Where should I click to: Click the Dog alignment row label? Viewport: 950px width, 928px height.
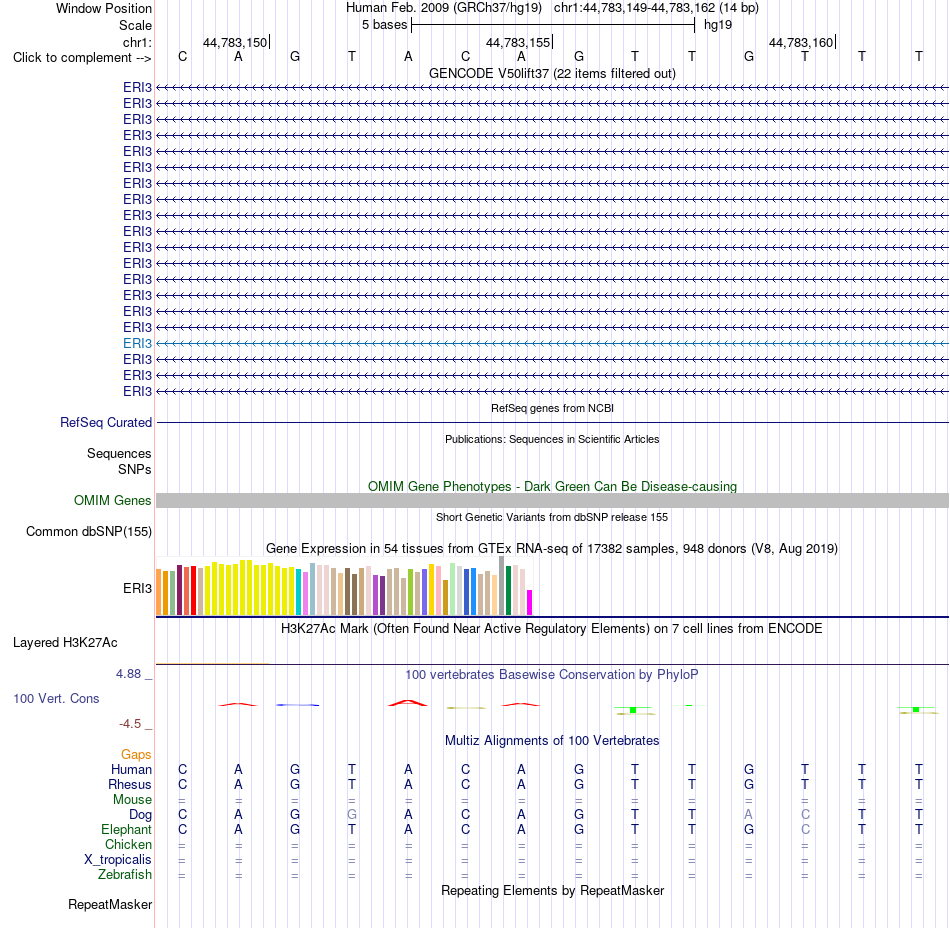pos(141,815)
